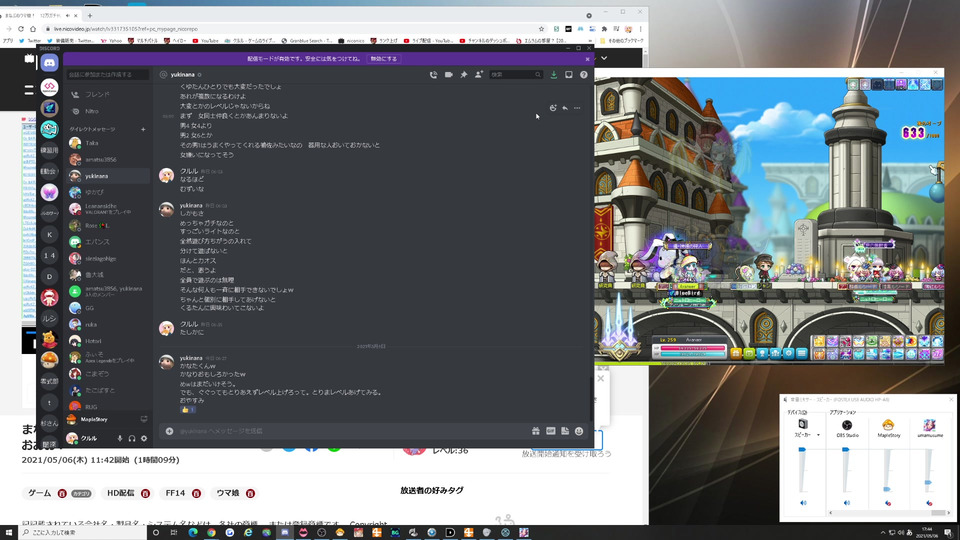Screen dimensions: 960x540
Task: Open the emoji picker
Action: click(x=579, y=431)
